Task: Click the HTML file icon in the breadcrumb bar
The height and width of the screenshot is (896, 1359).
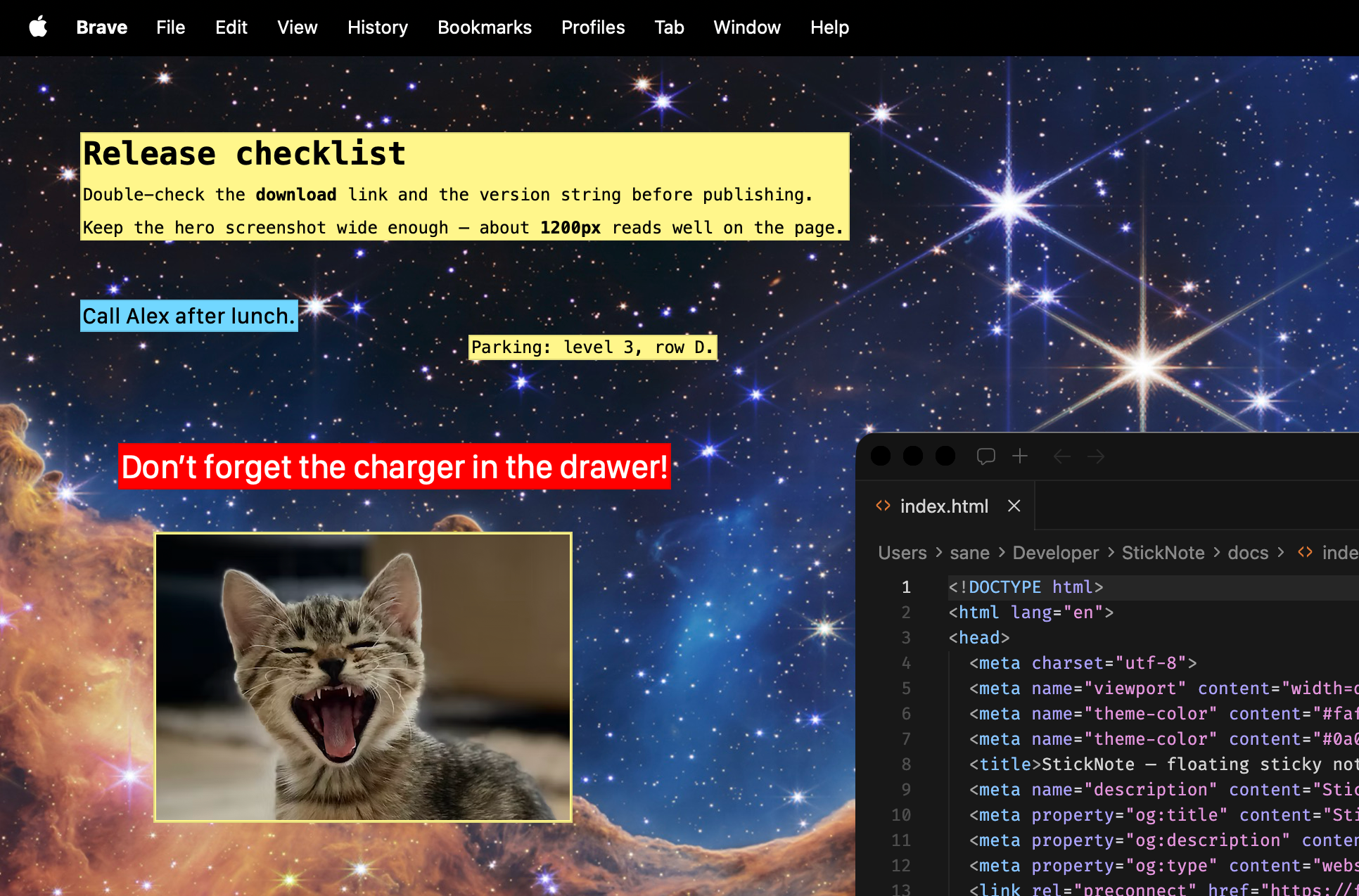Action: [1305, 553]
